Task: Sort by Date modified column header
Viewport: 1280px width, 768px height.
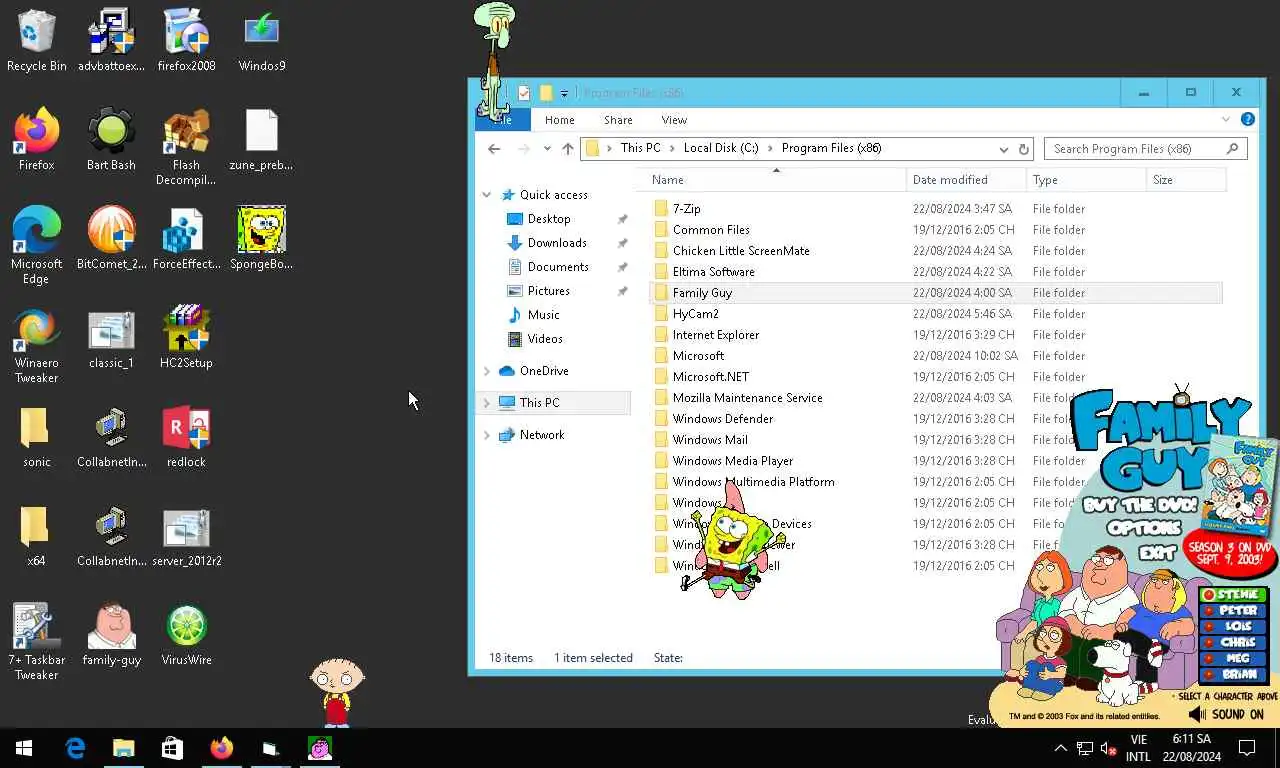Action: [967, 180]
